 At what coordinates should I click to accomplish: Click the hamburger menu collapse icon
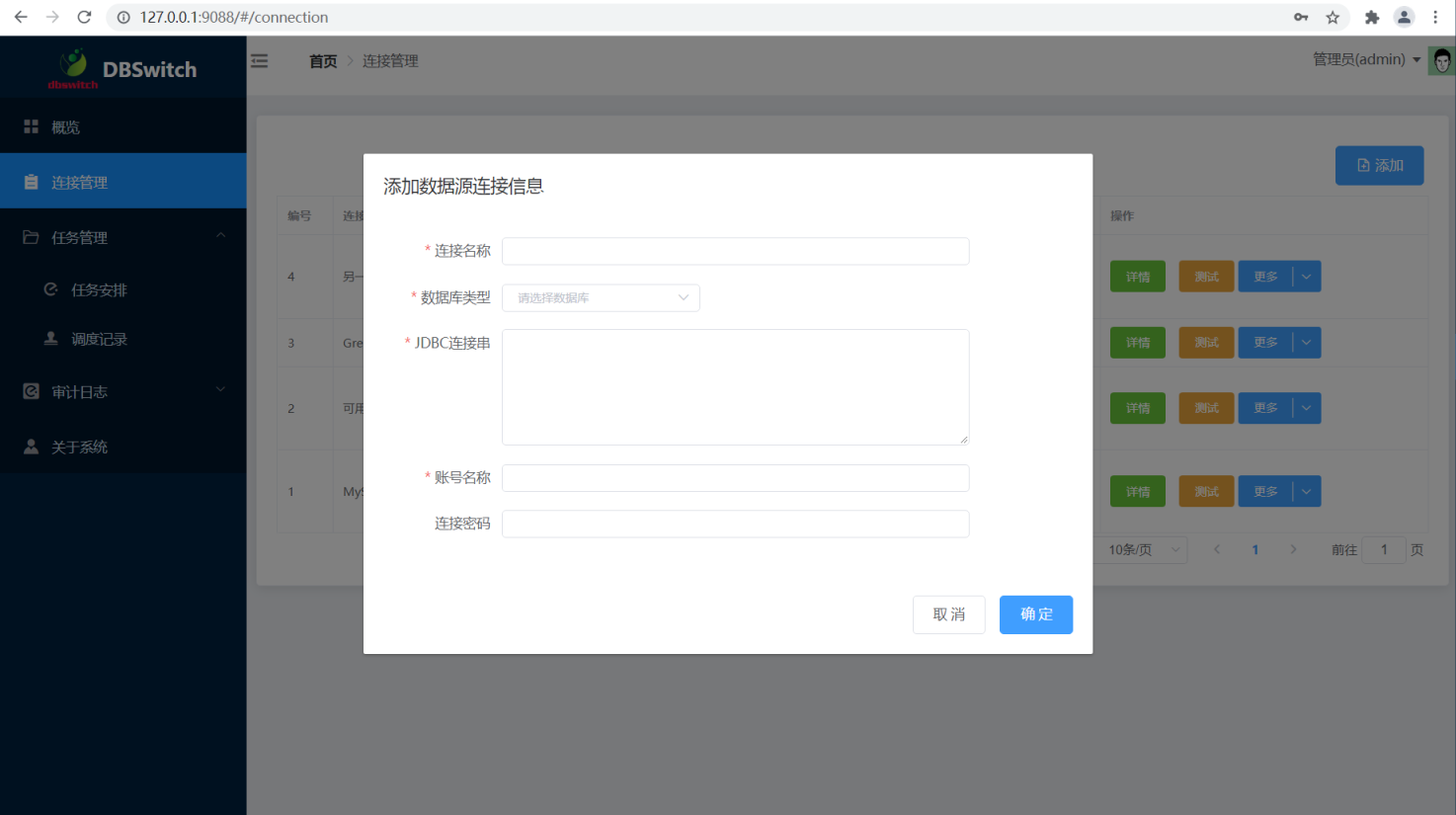point(260,61)
